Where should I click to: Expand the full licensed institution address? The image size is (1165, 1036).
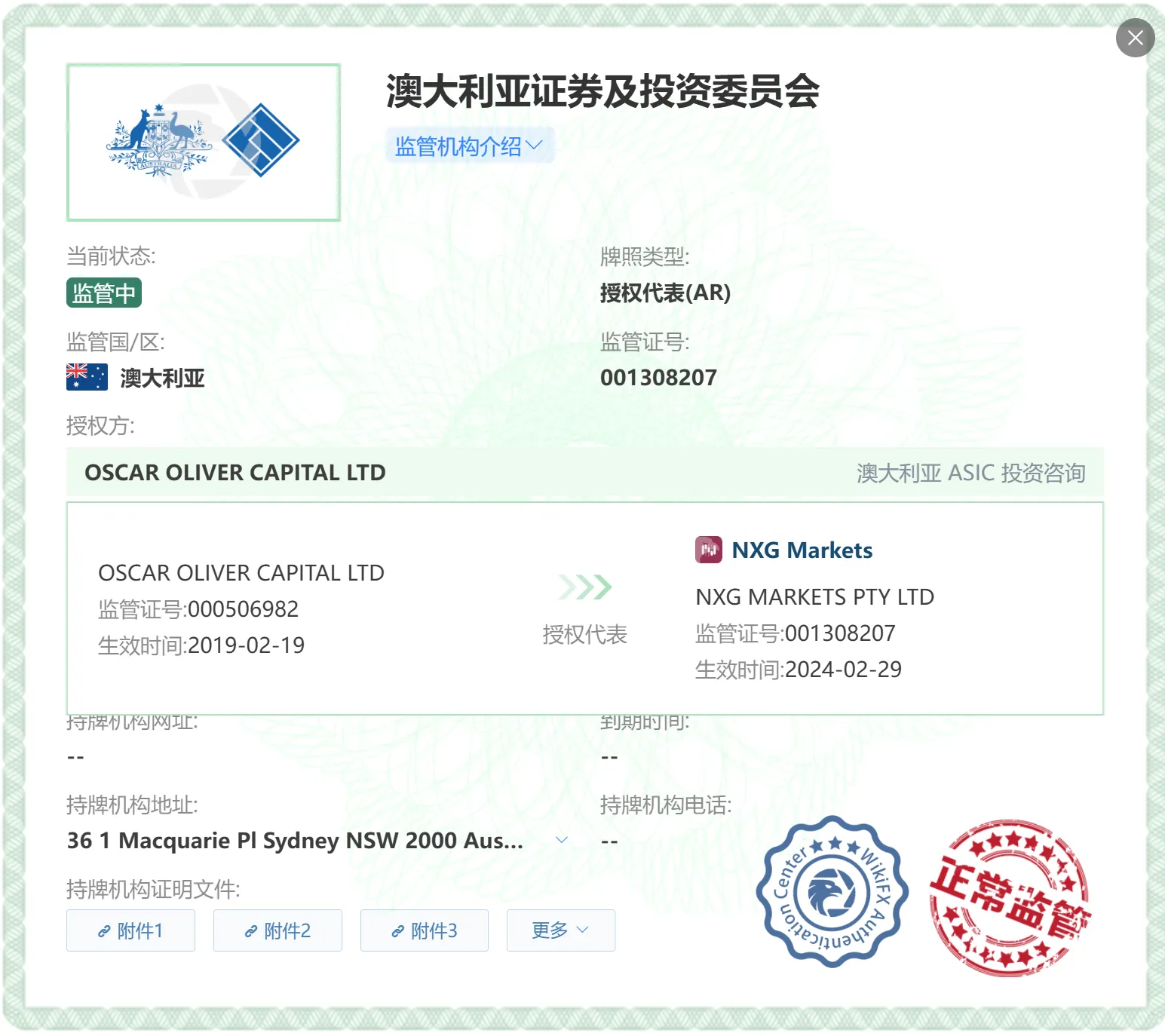tap(562, 840)
